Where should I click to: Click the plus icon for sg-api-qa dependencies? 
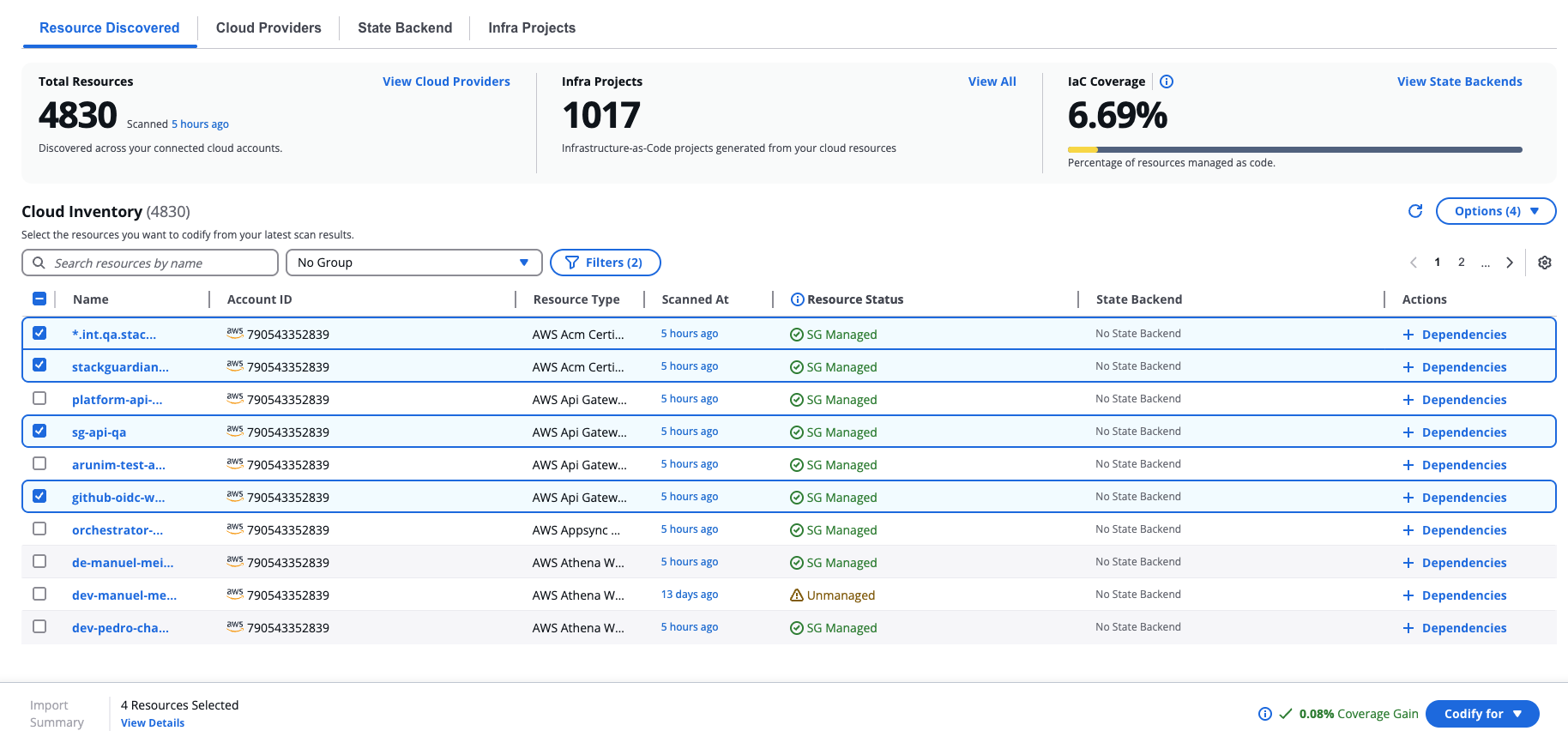point(1408,432)
